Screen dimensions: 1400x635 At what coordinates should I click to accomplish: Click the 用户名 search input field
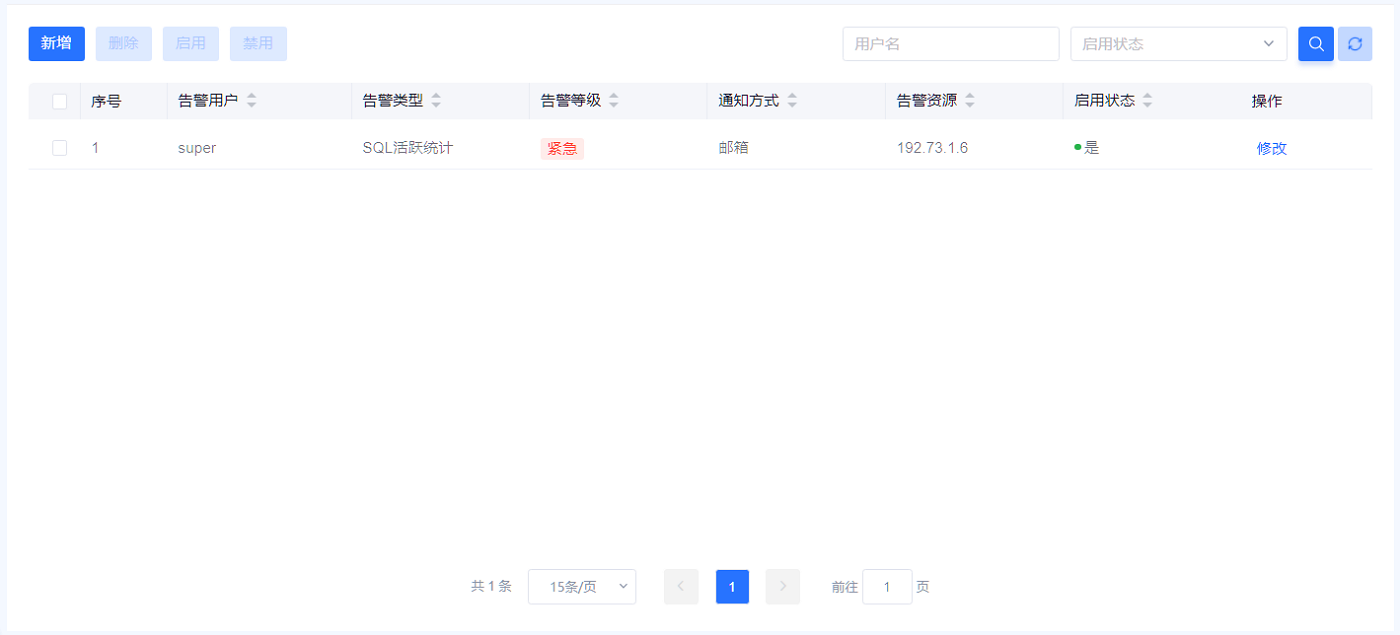coord(950,44)
